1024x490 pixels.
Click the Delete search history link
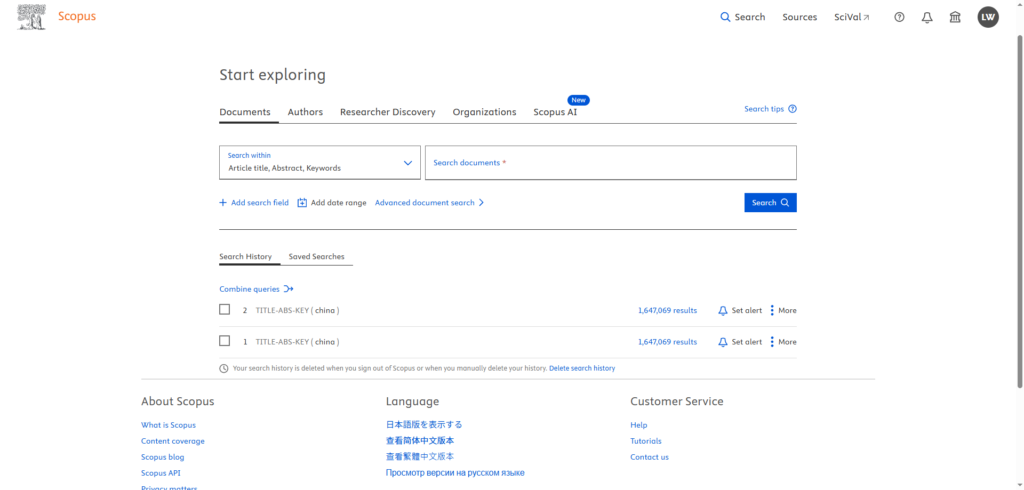click(582, 368)
